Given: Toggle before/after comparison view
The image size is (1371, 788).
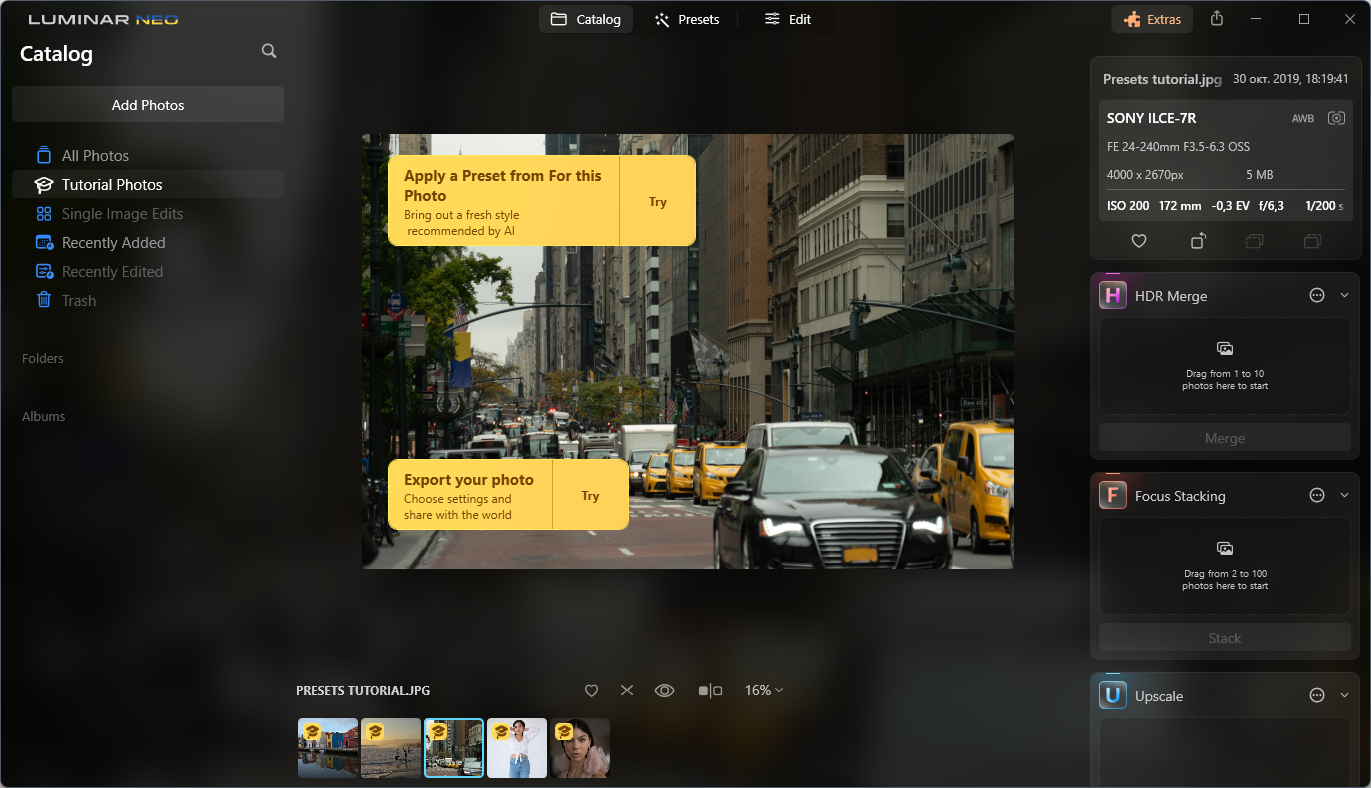Looking at the screenshot, I should pyautogui.click(x=711, y=690).
